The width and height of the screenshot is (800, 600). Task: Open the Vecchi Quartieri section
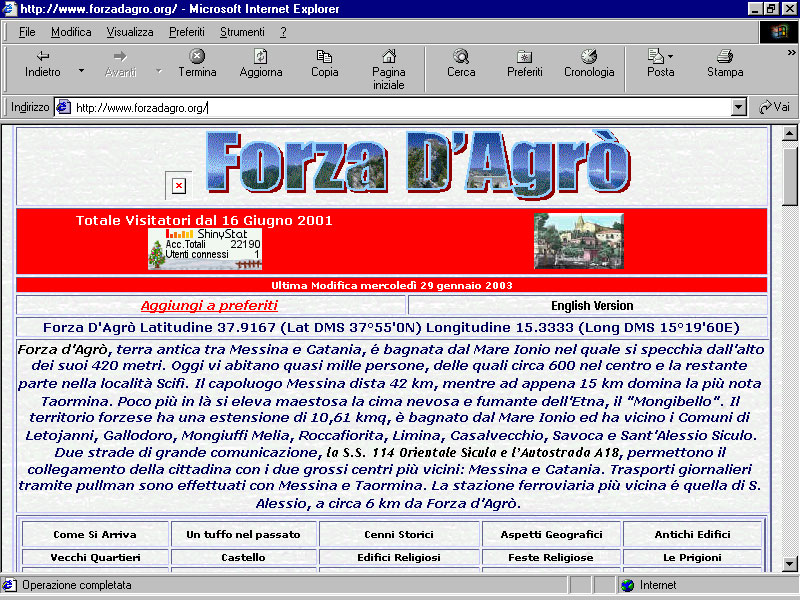(95, 557)
